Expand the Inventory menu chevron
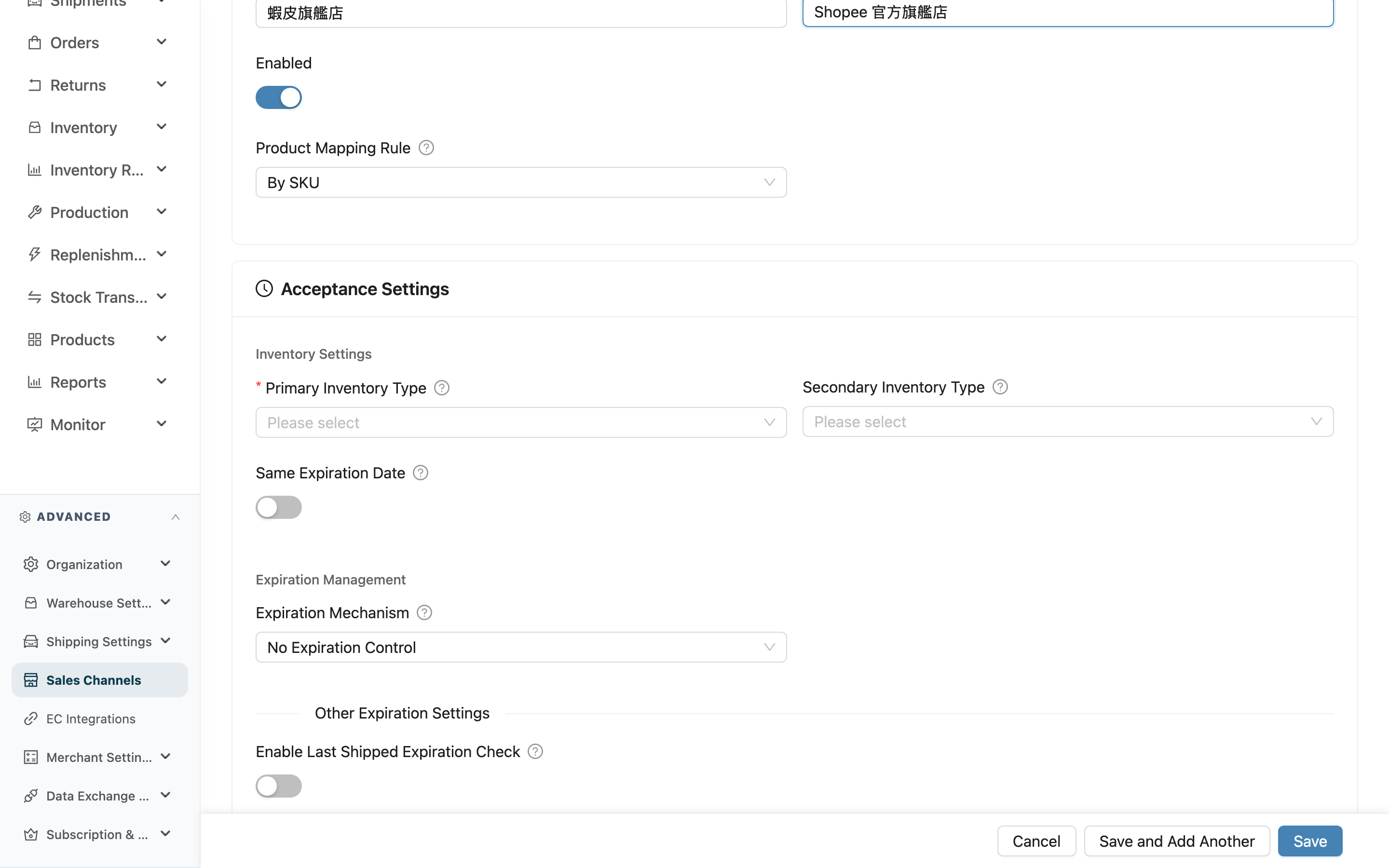The height and width of the screenshot is (868, 1389). pyautogui.click(x=162, y=127)
